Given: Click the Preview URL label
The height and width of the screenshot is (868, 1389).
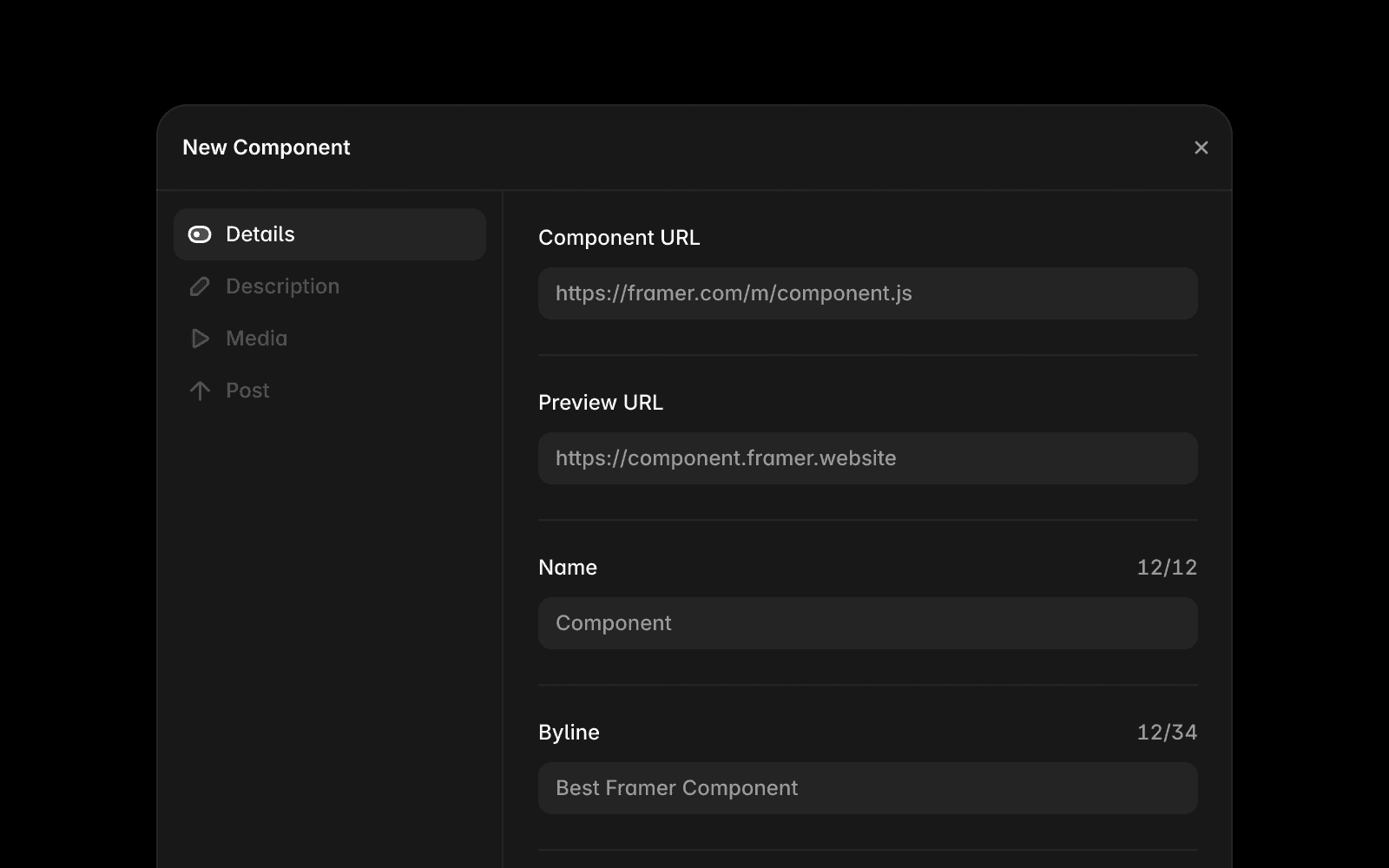Looking at the screenshot, I should 601,403.
